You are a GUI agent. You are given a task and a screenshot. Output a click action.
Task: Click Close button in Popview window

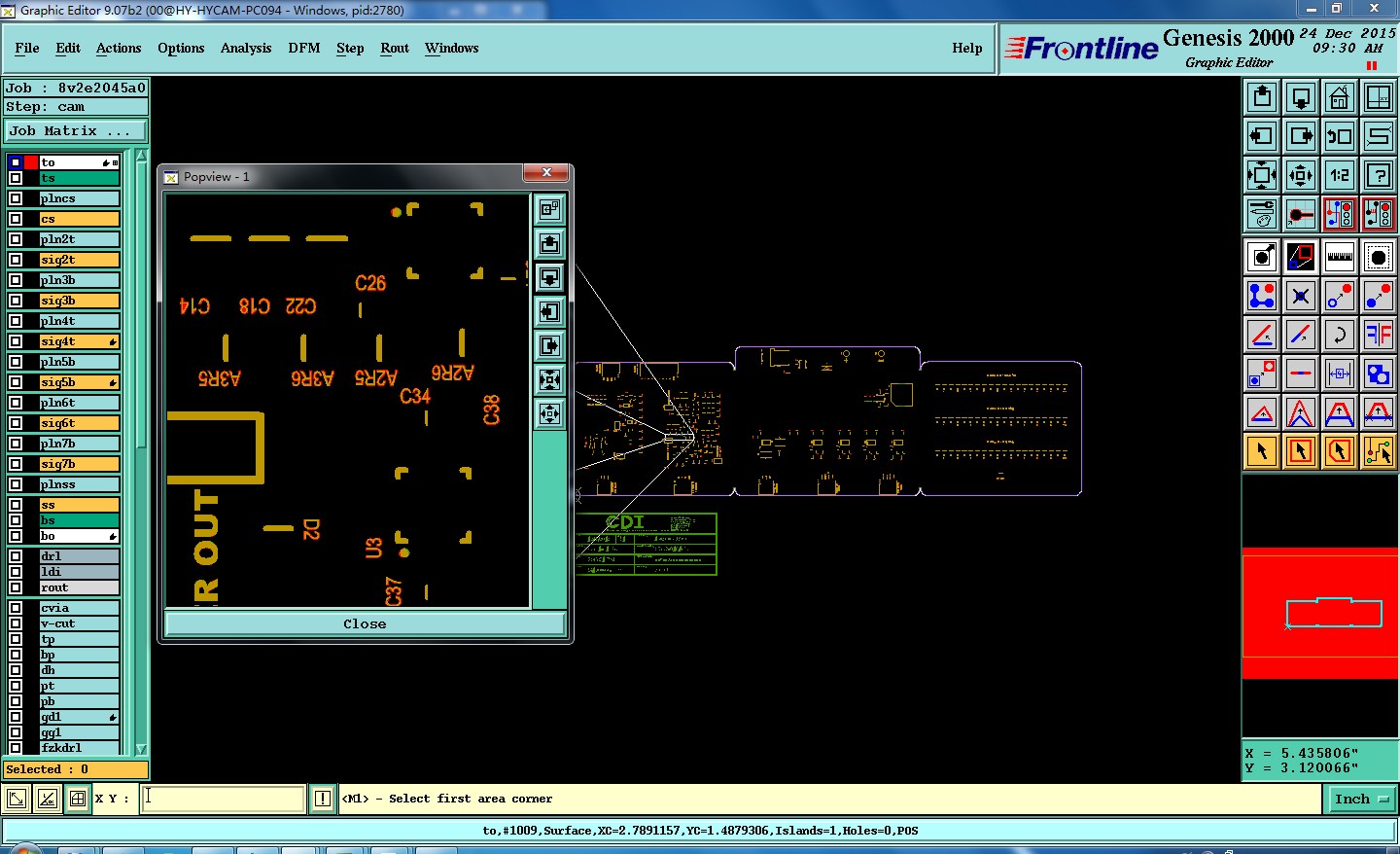click(365, 623)
